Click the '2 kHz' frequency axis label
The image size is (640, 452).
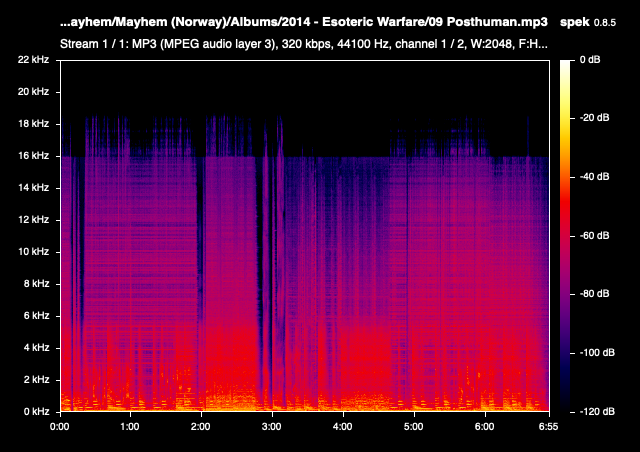coord(36,380)
